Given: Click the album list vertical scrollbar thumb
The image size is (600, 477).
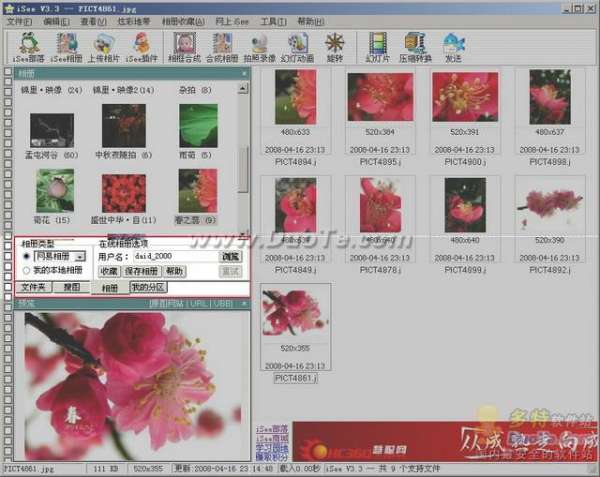Looking at the screenshot, I should tap(243, 169).
